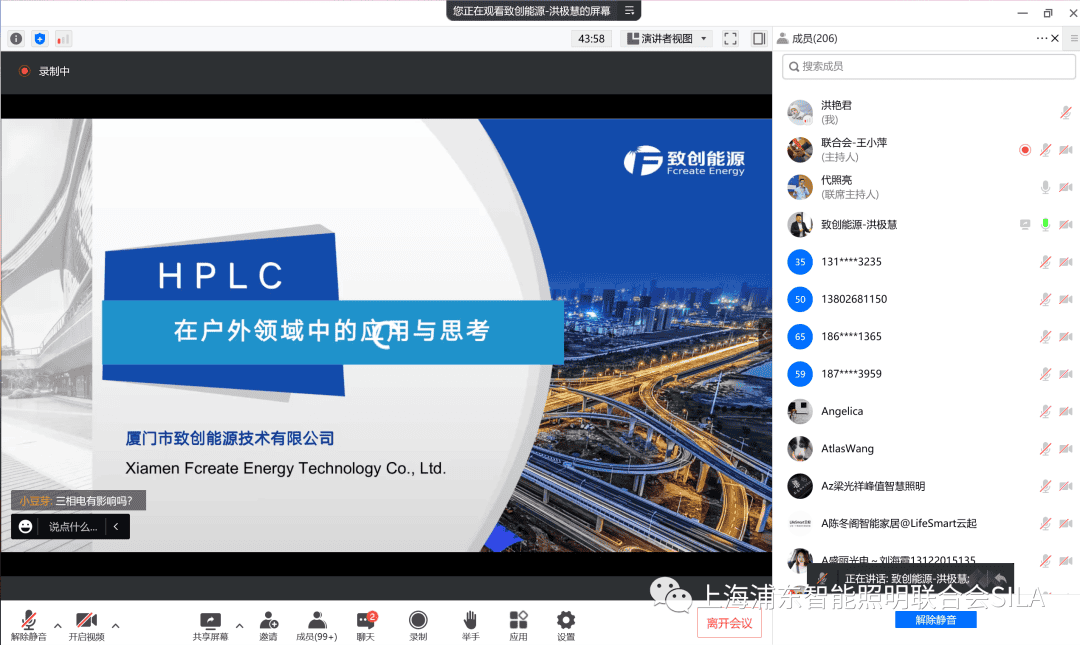Click the raise hand (举手) icon

click(x=470, y=621)
